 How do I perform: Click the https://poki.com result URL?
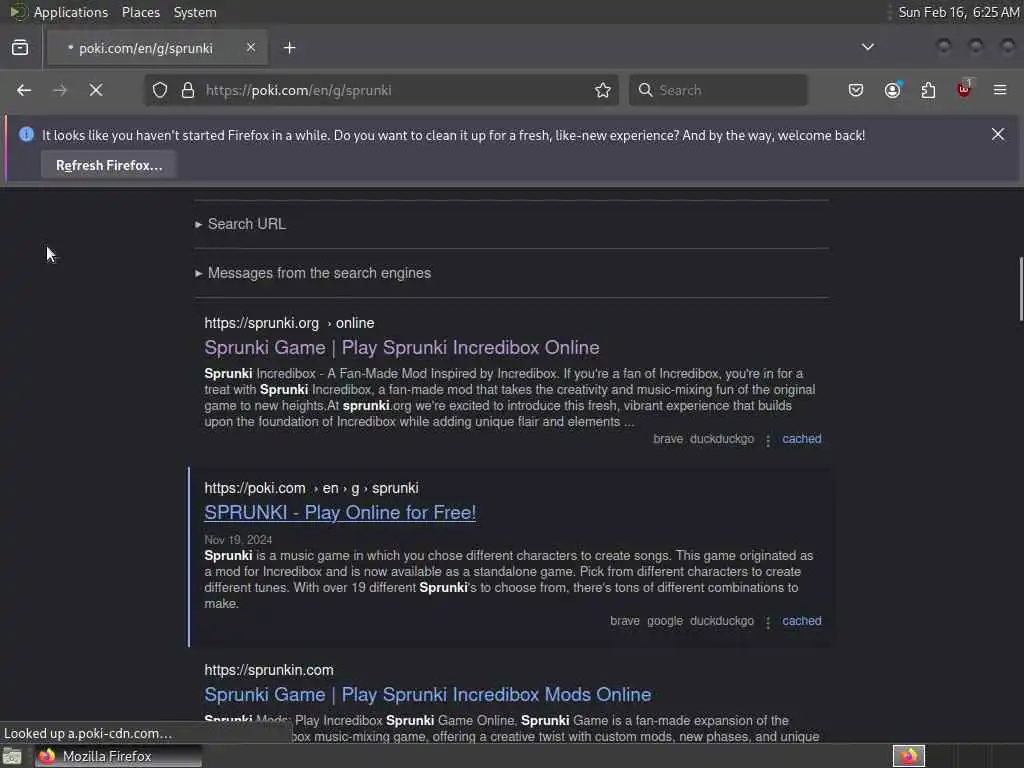[255, 488]
